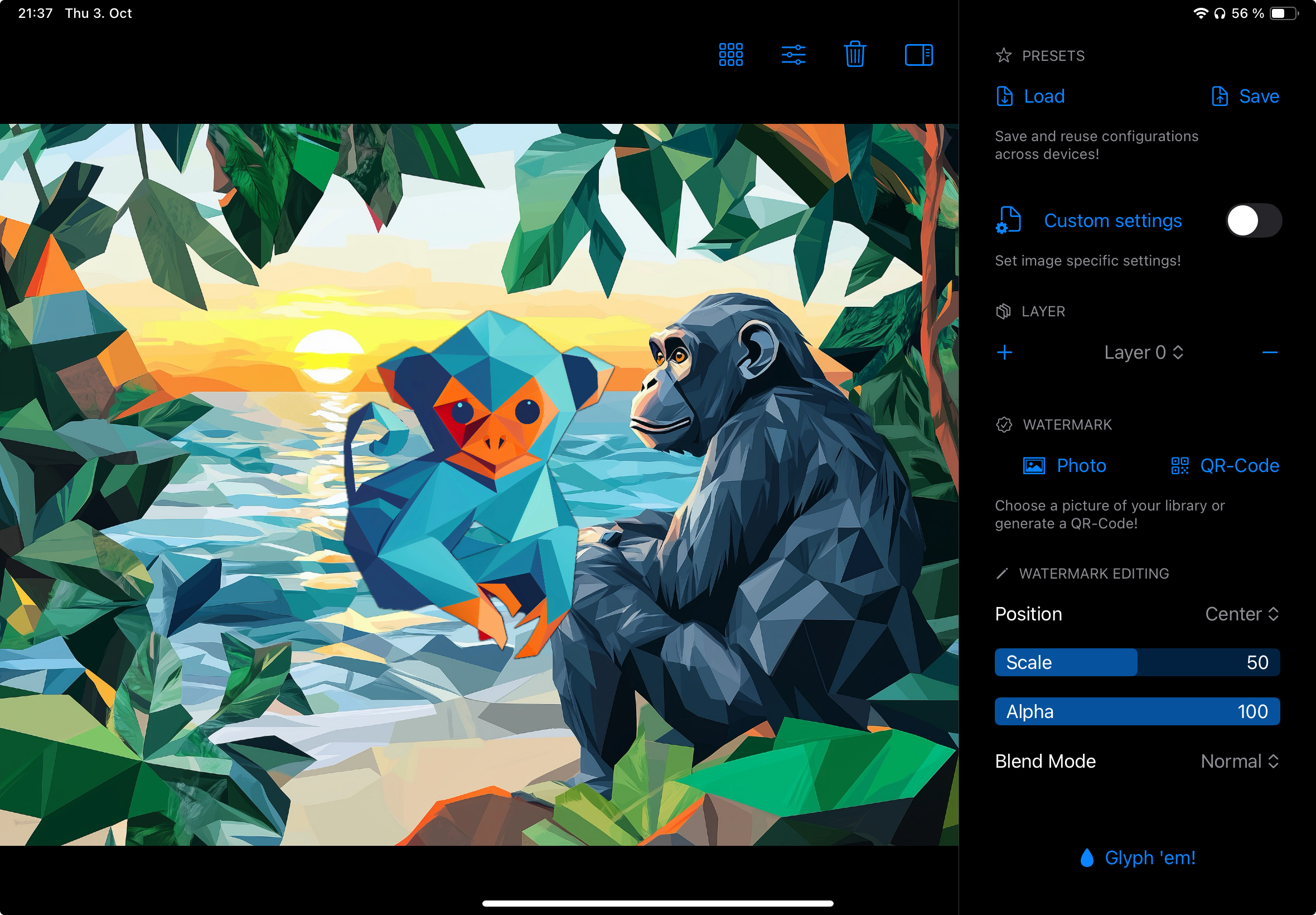Open the Position Center dropdown

(x=1241, y=614)
